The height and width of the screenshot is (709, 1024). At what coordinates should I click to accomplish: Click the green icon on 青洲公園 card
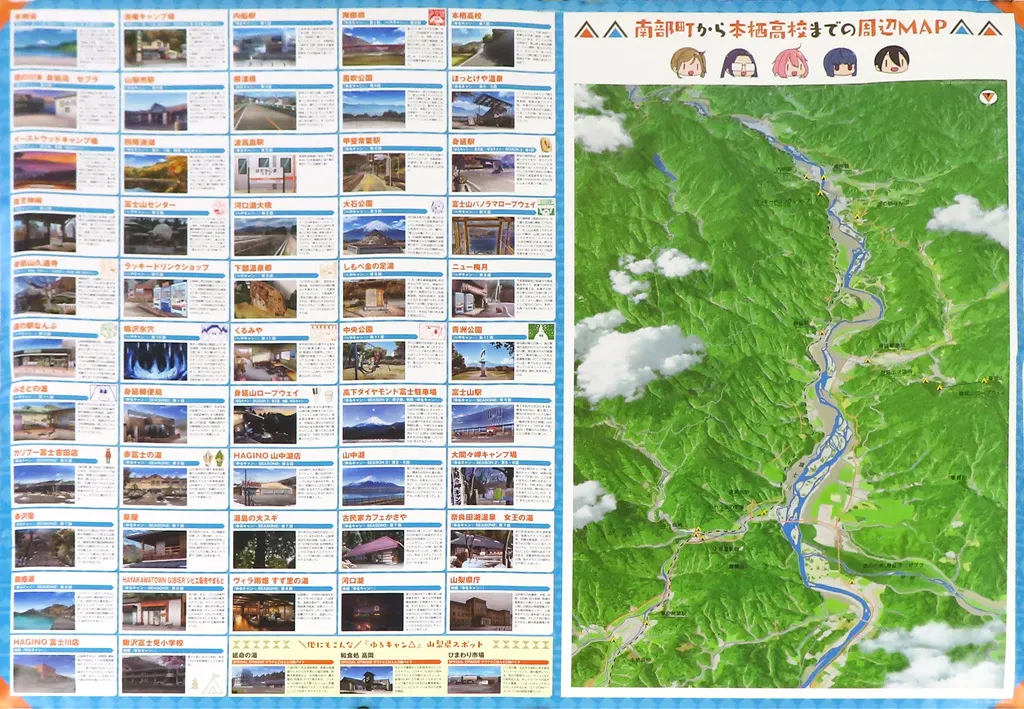541,331
